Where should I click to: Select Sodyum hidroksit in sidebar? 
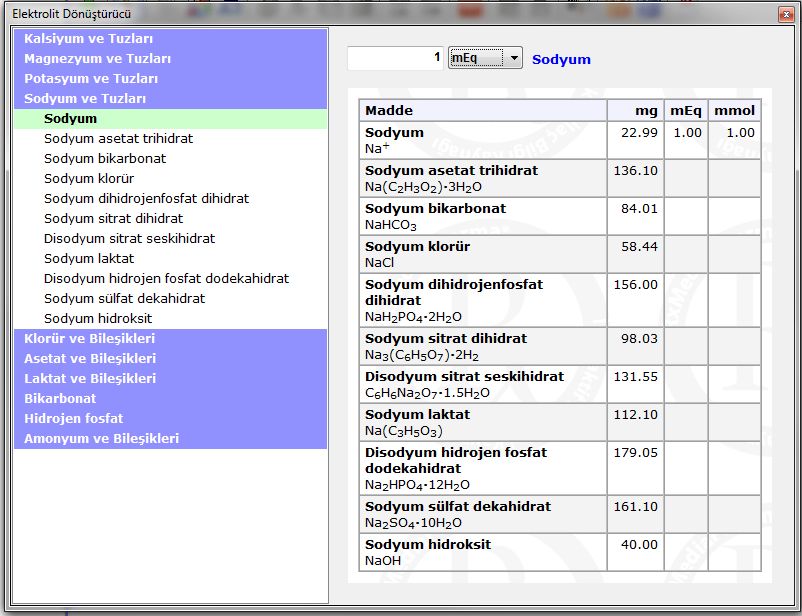click(x=98, y=318)
